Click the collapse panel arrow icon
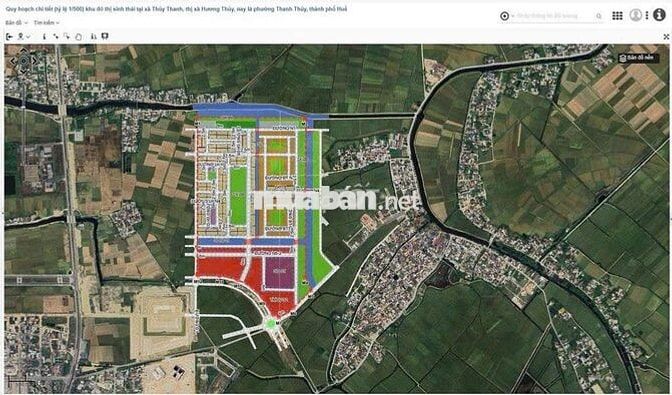672x395 pixels. tap(9, 36)
